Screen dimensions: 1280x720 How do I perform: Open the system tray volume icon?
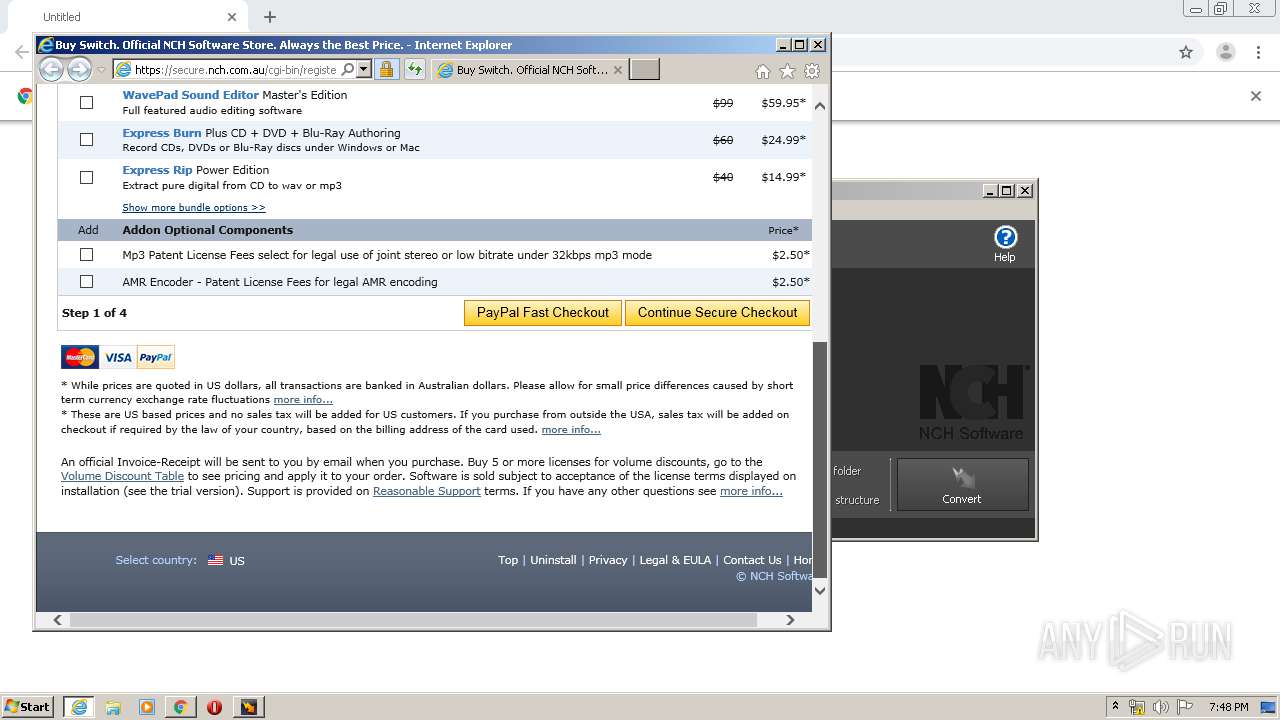(x=1161, y=707)
